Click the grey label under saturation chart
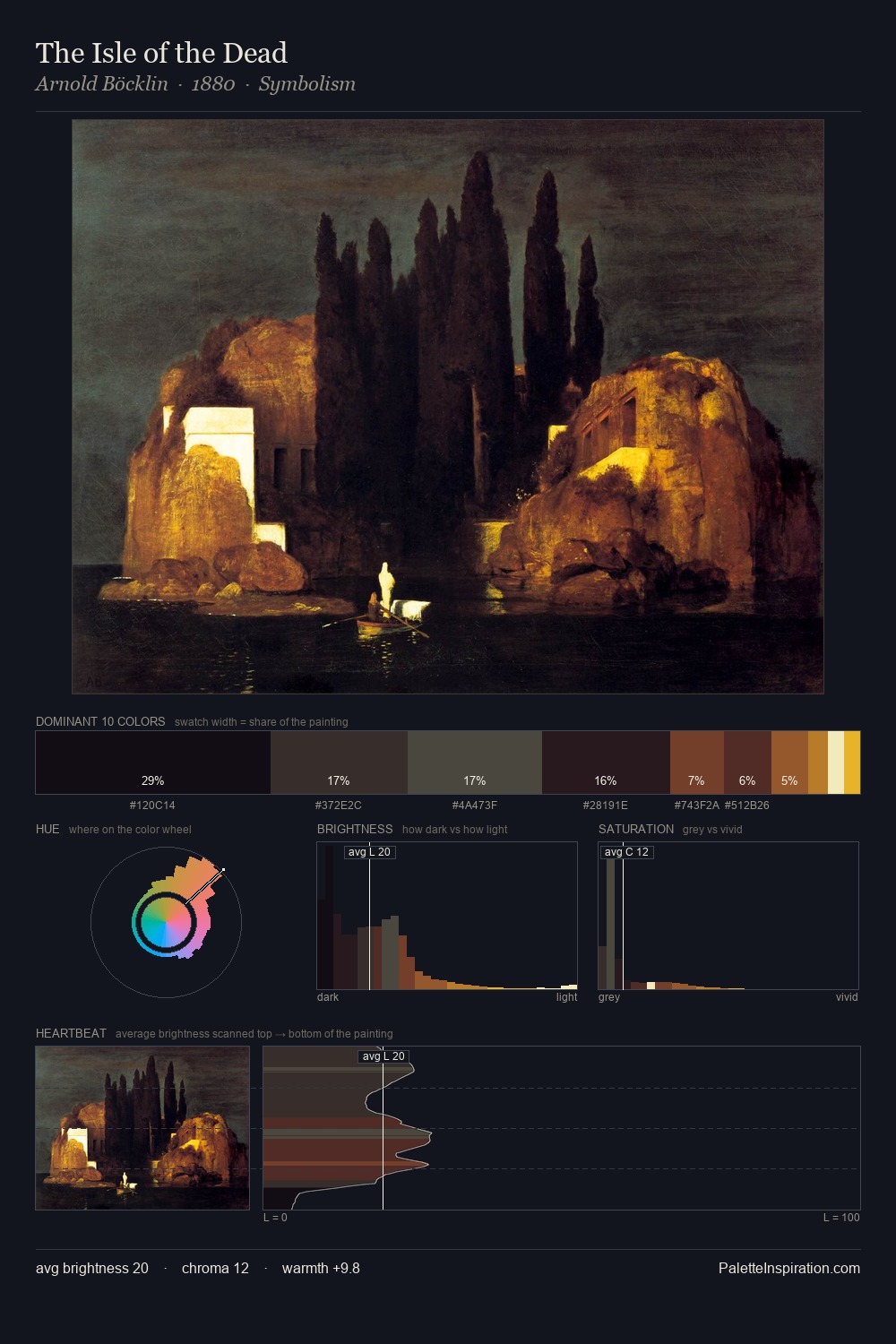Screen dimensions: 896x1344 tap(609, 997)
